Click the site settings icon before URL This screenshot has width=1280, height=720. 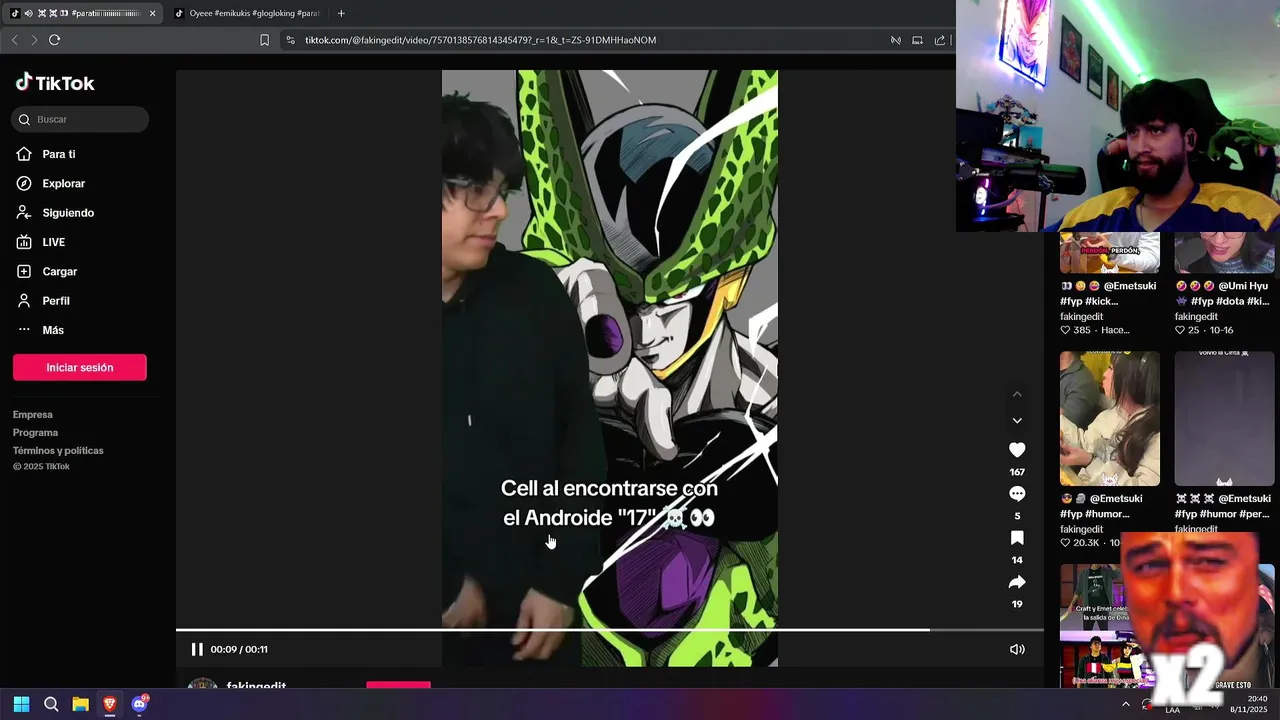tap(290, 40)
